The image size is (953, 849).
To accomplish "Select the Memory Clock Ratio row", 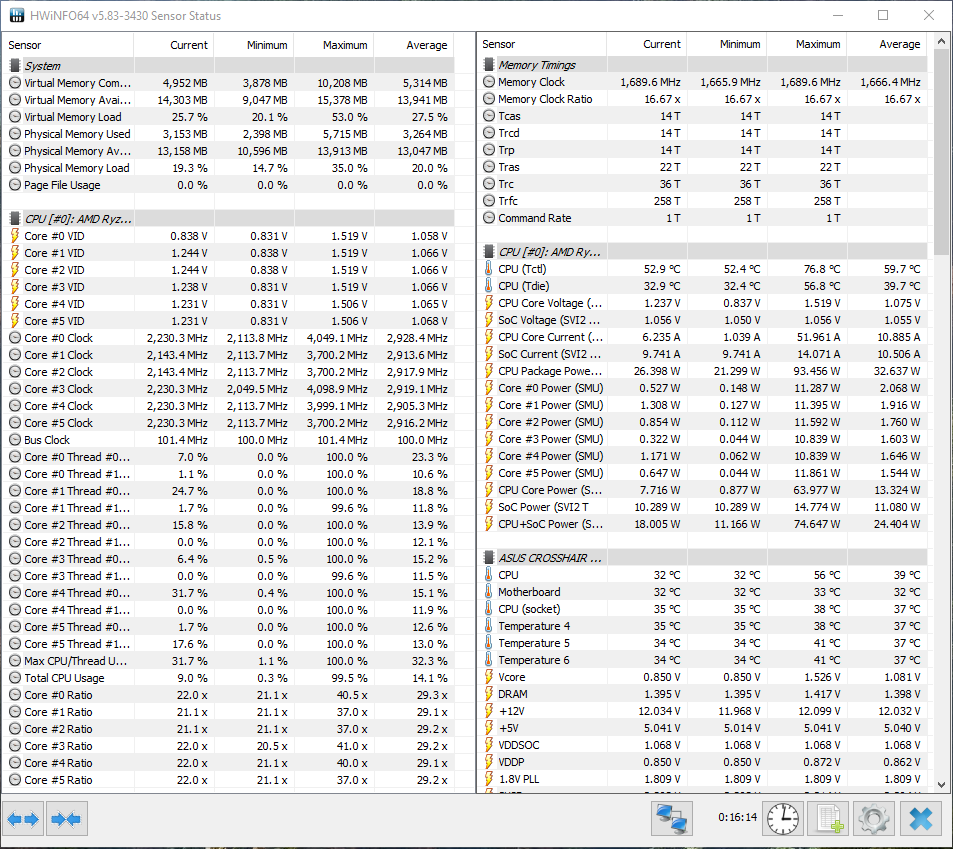I will [705, 98].
